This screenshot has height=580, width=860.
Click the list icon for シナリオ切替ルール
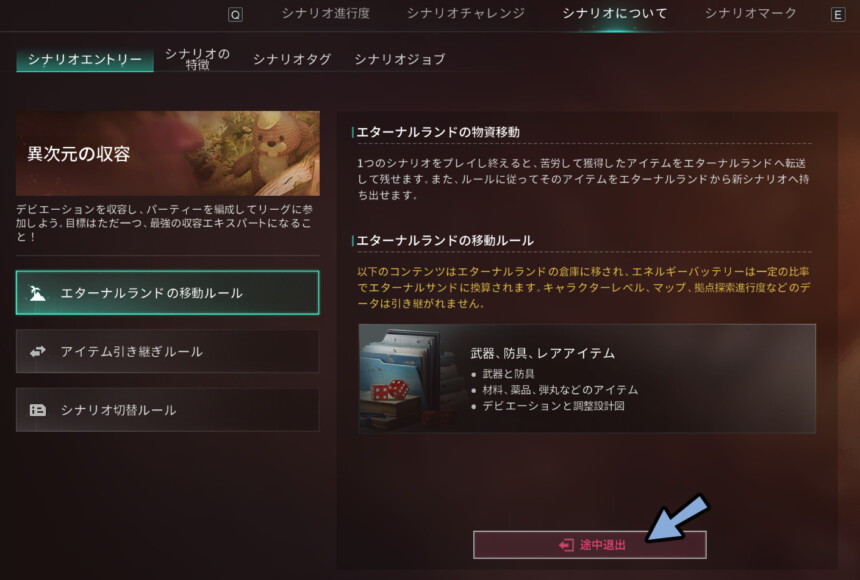(x=37, y=410)
